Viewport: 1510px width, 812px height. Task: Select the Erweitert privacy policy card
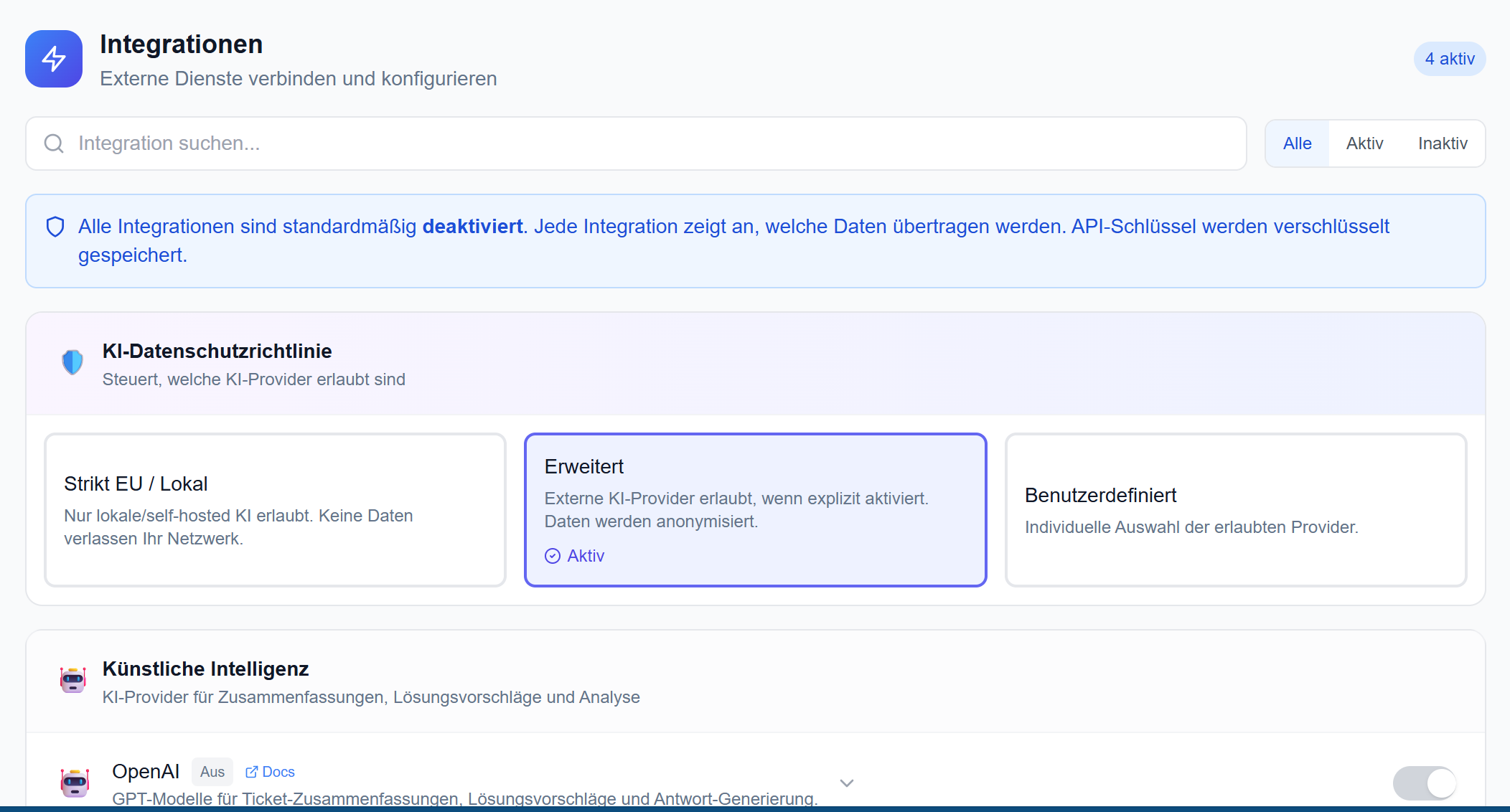755,510
